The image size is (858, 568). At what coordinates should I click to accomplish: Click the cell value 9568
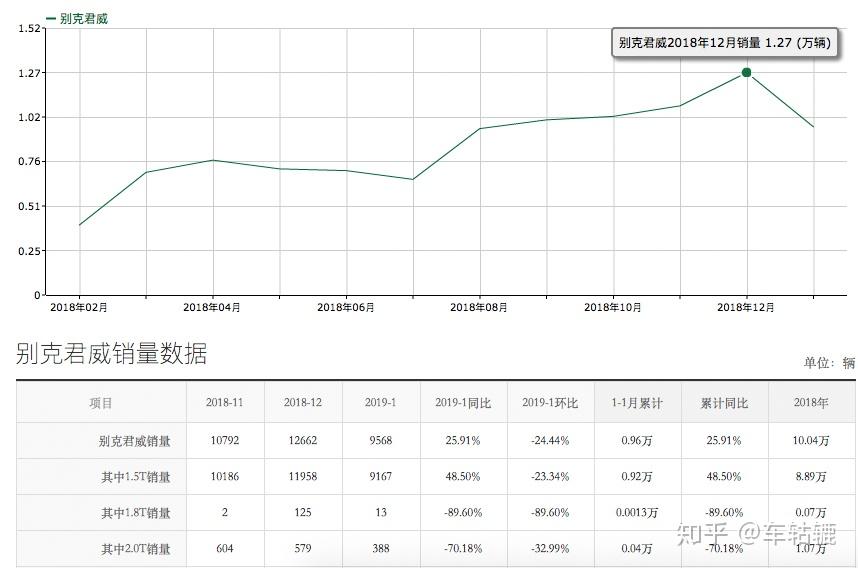380,441
